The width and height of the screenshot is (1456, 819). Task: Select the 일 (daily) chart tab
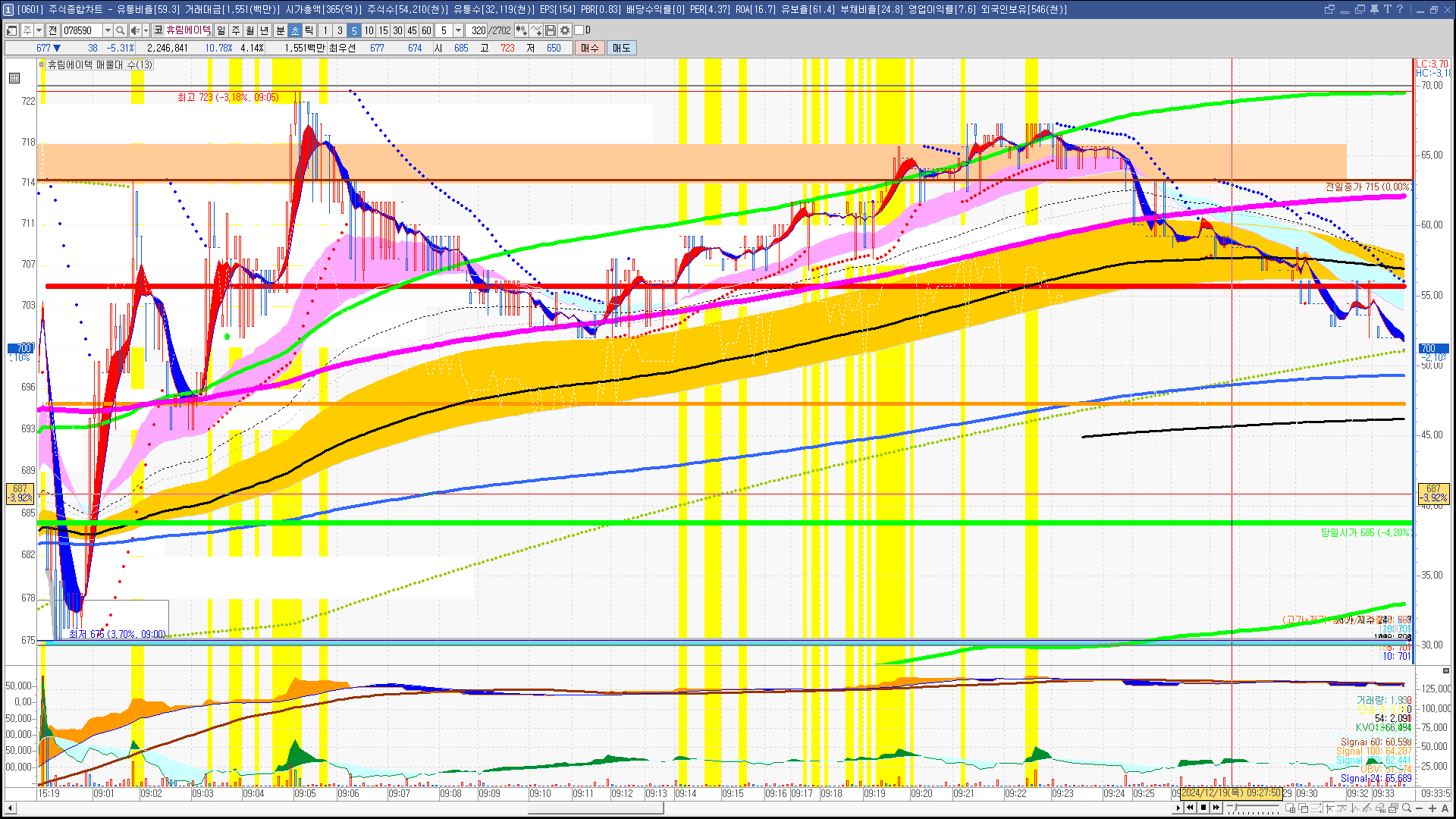pos(221,30)
